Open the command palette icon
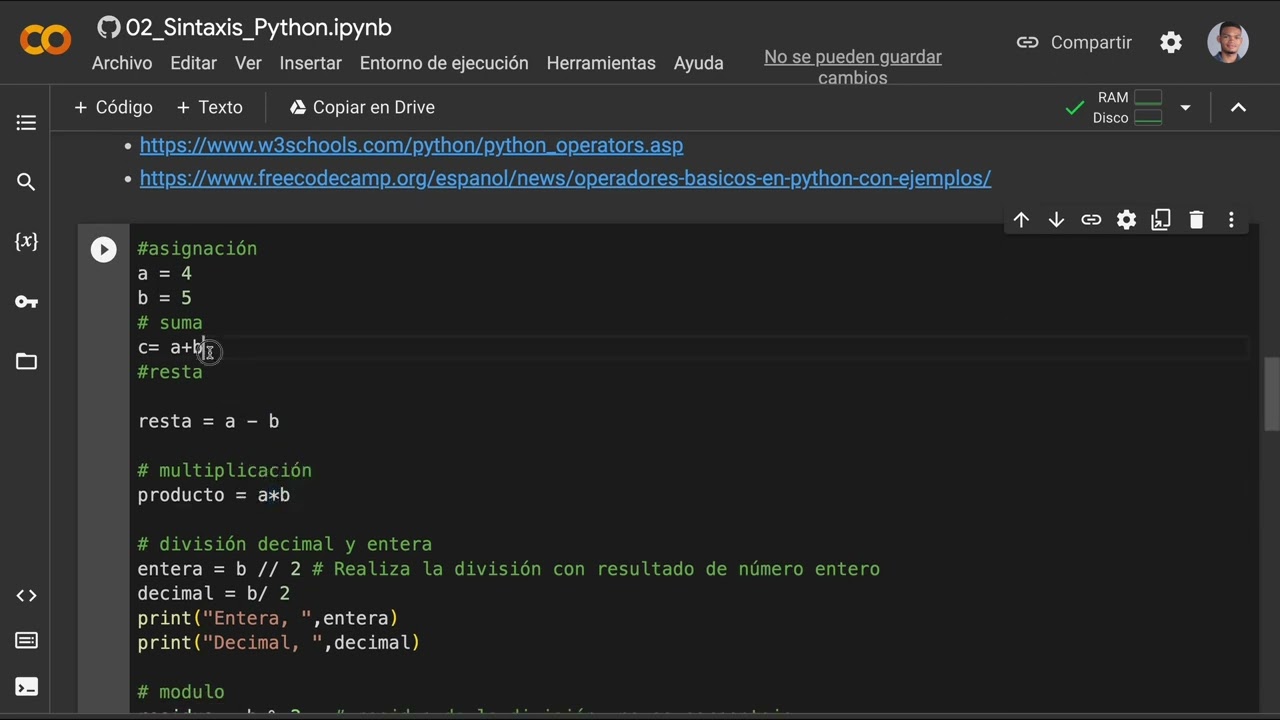 [x=26, y=640]
